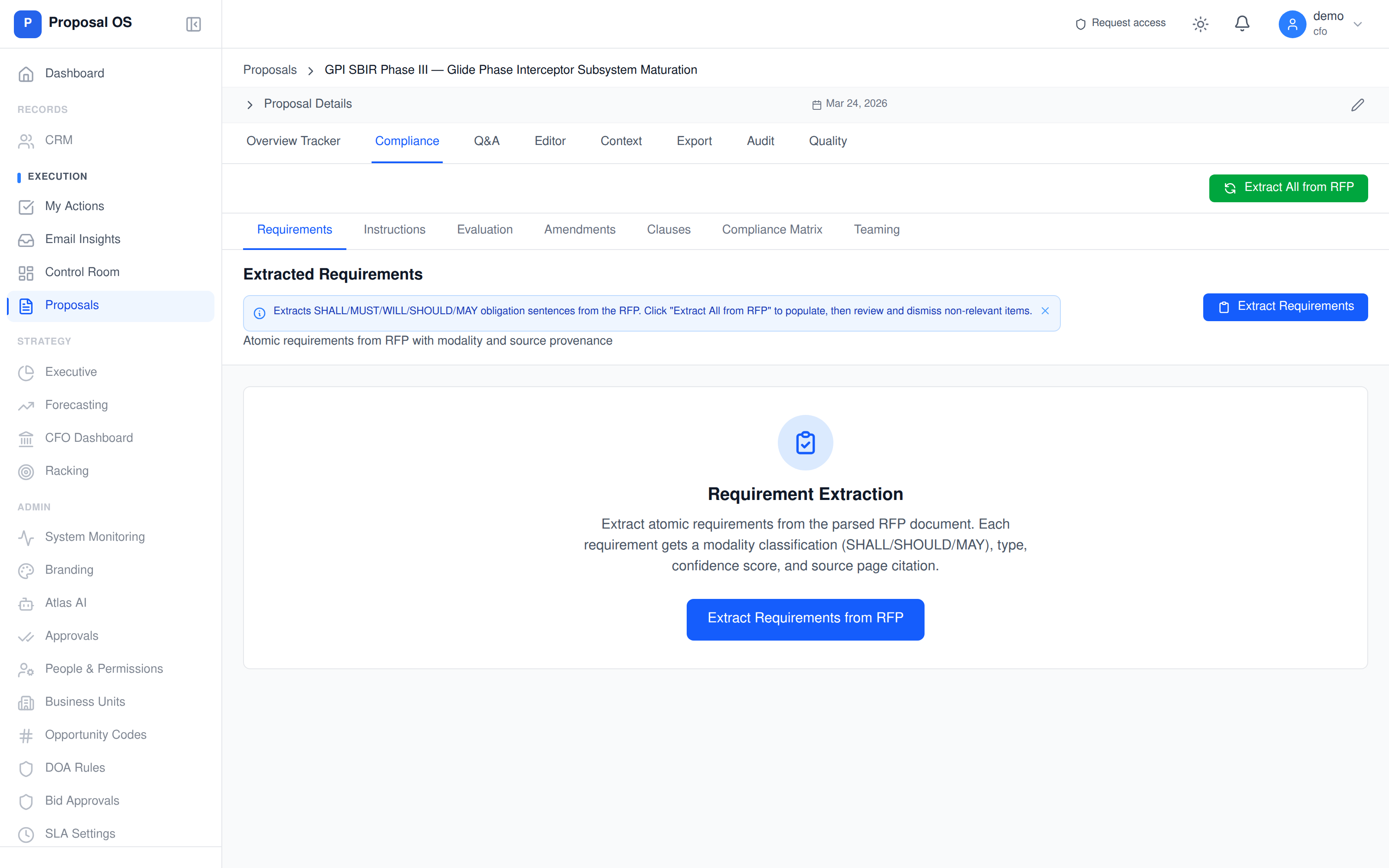
Task: Open the Audit tab
Action: (760, 141)
